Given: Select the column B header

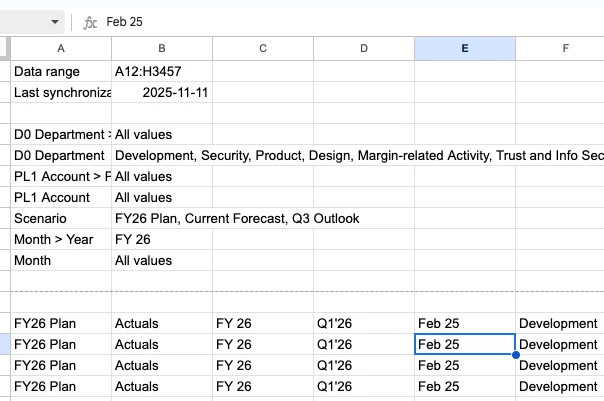Looking at the screenshot, I should click(162, 48).
